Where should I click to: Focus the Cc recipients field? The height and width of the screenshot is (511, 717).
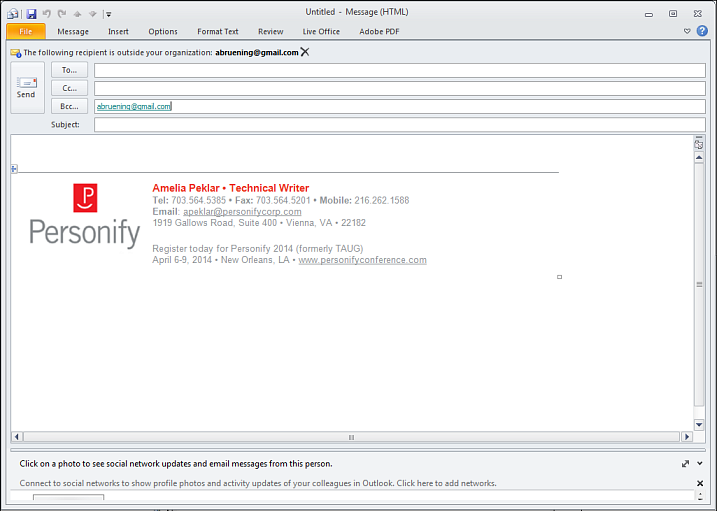[400, 88]
